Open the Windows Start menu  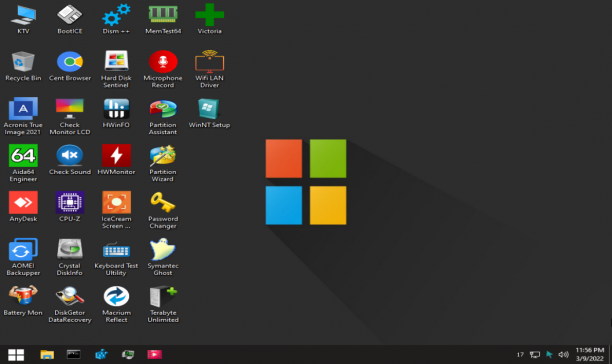coord(16,355)
